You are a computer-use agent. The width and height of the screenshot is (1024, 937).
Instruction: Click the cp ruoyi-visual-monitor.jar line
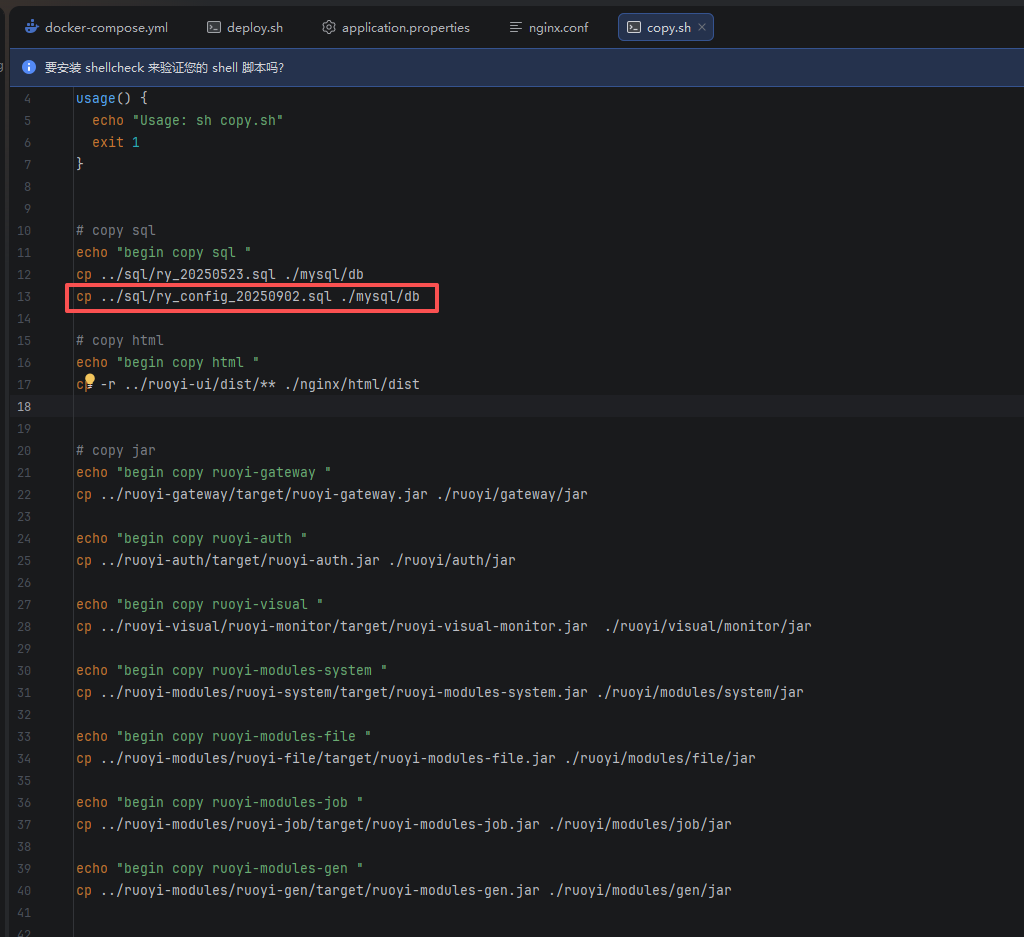[x=443, y=626]
